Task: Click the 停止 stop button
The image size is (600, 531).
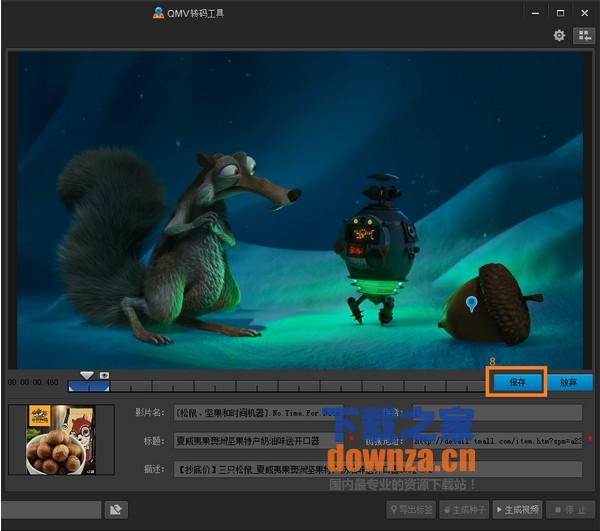Action: coord(571,510)
